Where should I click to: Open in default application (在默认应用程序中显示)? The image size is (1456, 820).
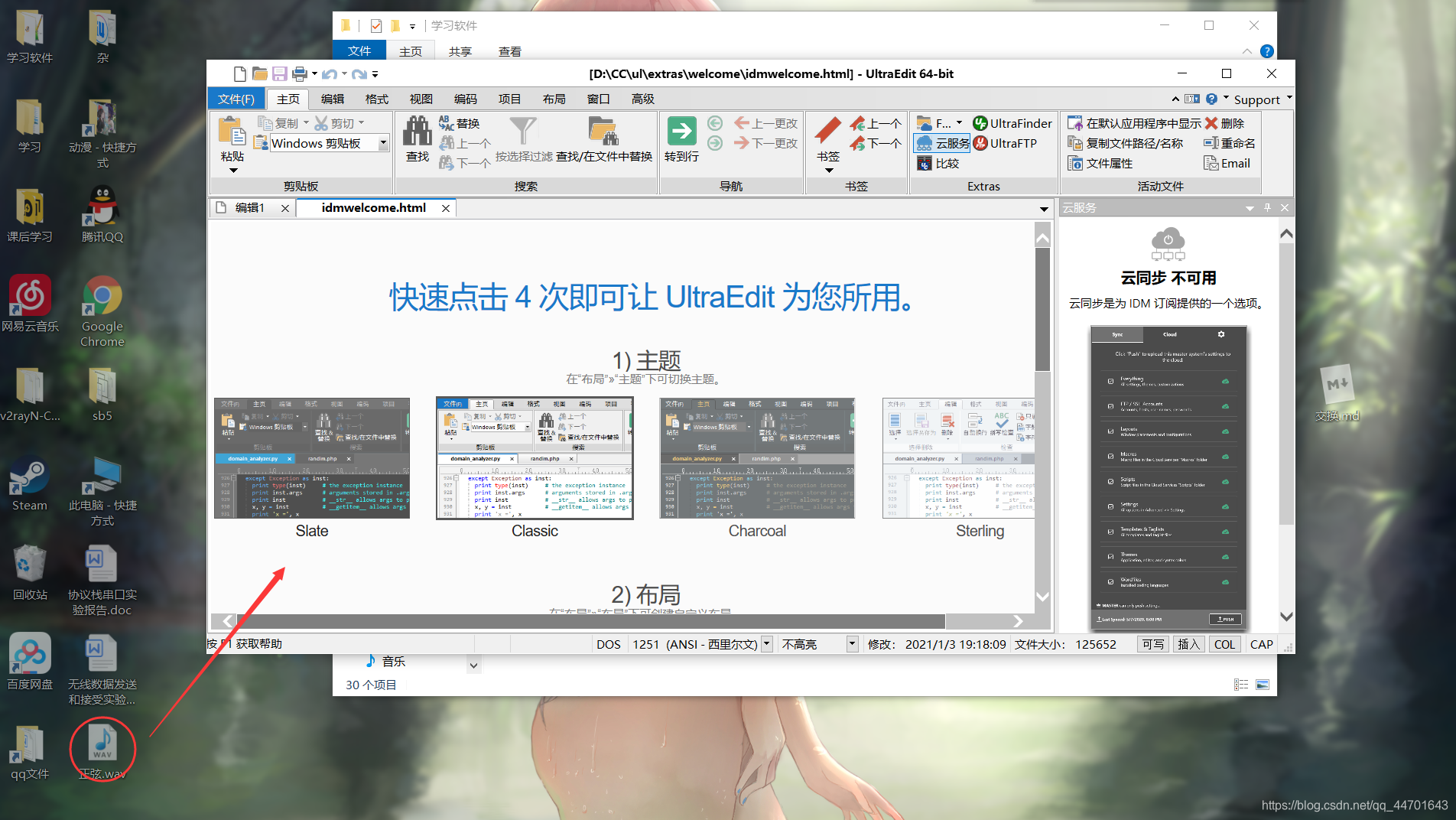(1135, 123)
